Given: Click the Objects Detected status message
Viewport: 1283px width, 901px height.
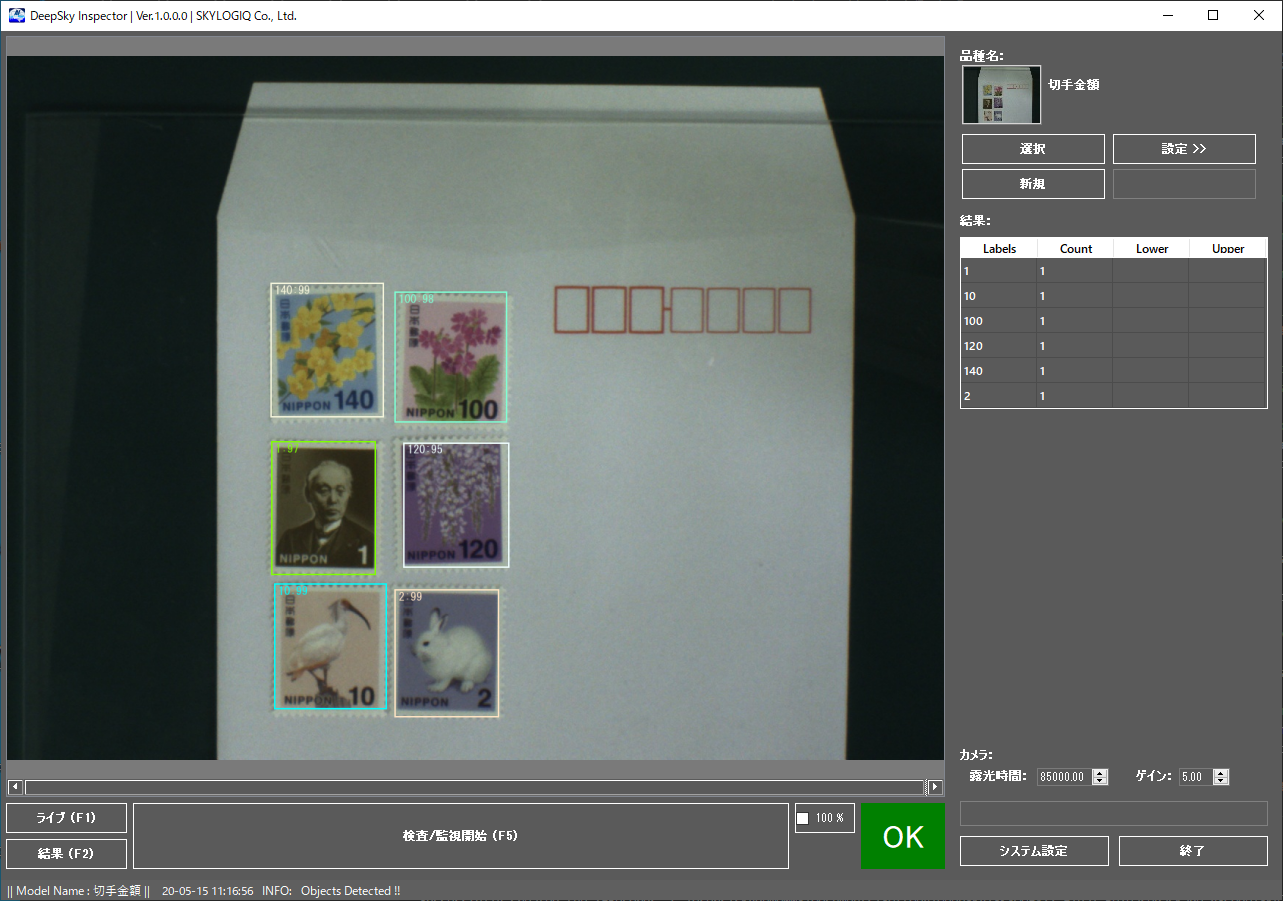Looking at the screenshot, I should [350, 891].
